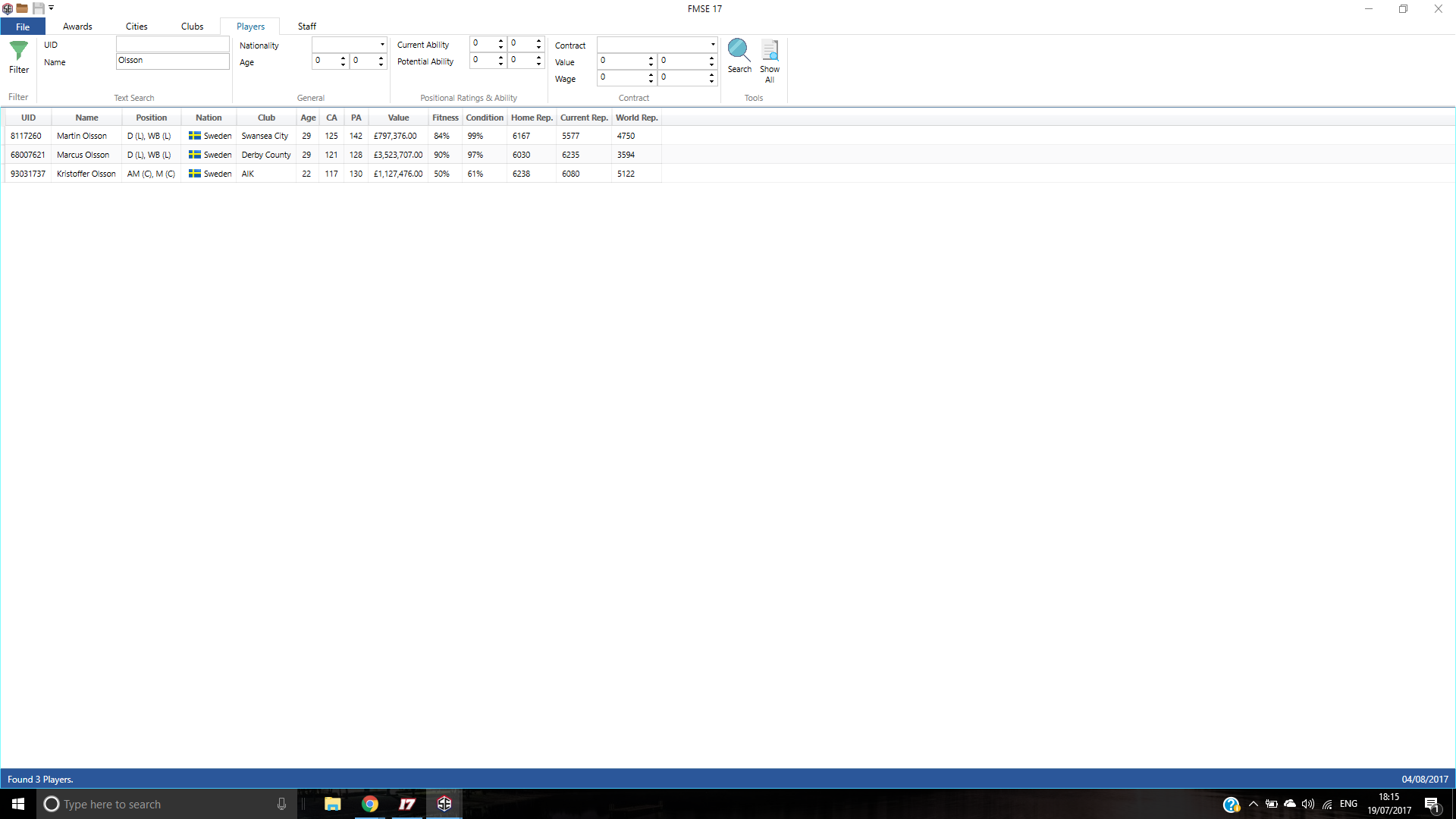Viewport: 1456px width, 819px height.
Task: Open the Nationality dropdown
Action: click(x=350, y=45)
